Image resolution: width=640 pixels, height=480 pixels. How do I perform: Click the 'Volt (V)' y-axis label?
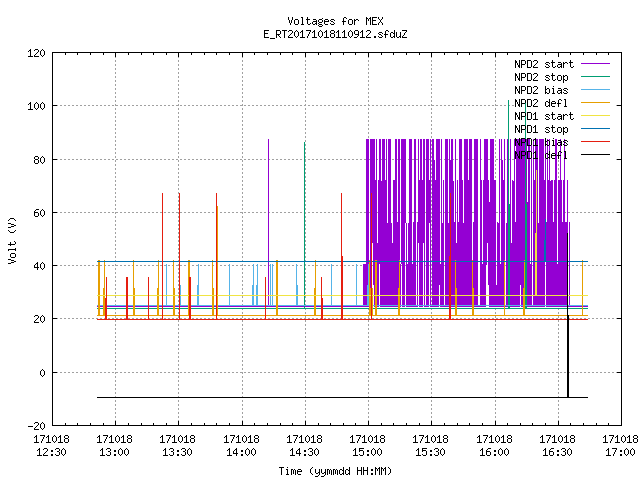(13, 240)
